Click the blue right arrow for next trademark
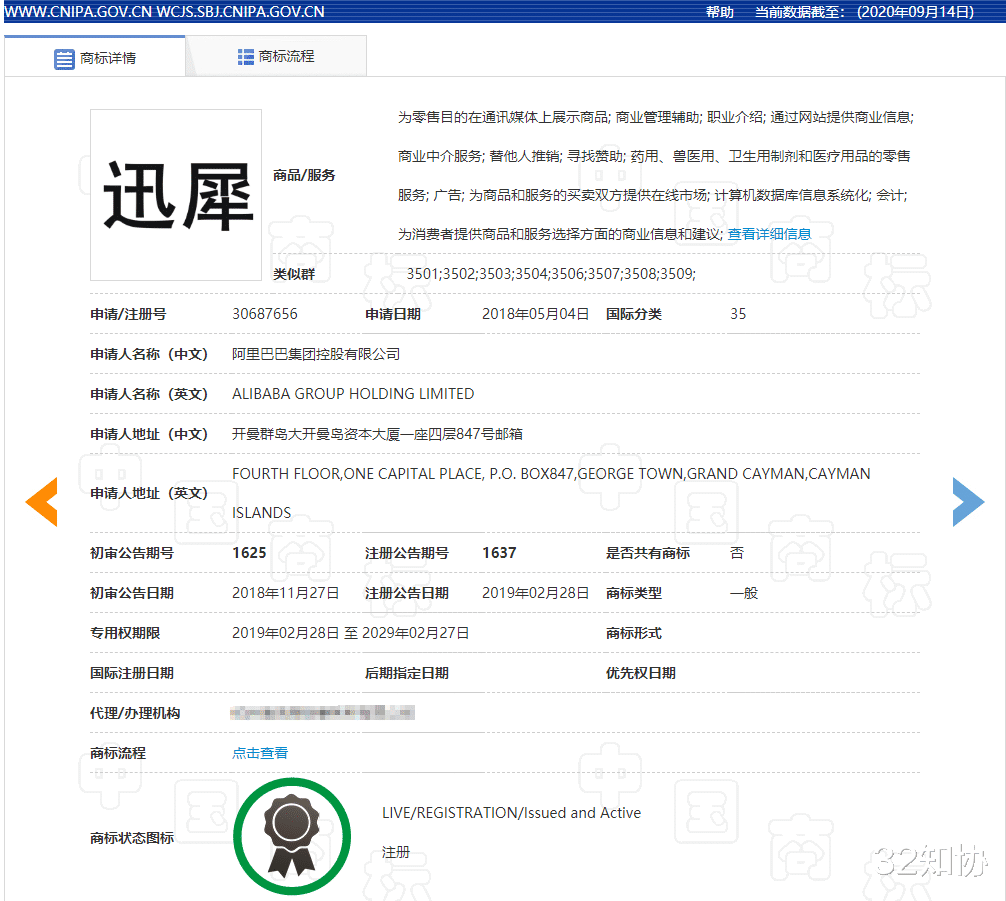The height and width of the screenshot is (901, 1006). tap(967, 501)
